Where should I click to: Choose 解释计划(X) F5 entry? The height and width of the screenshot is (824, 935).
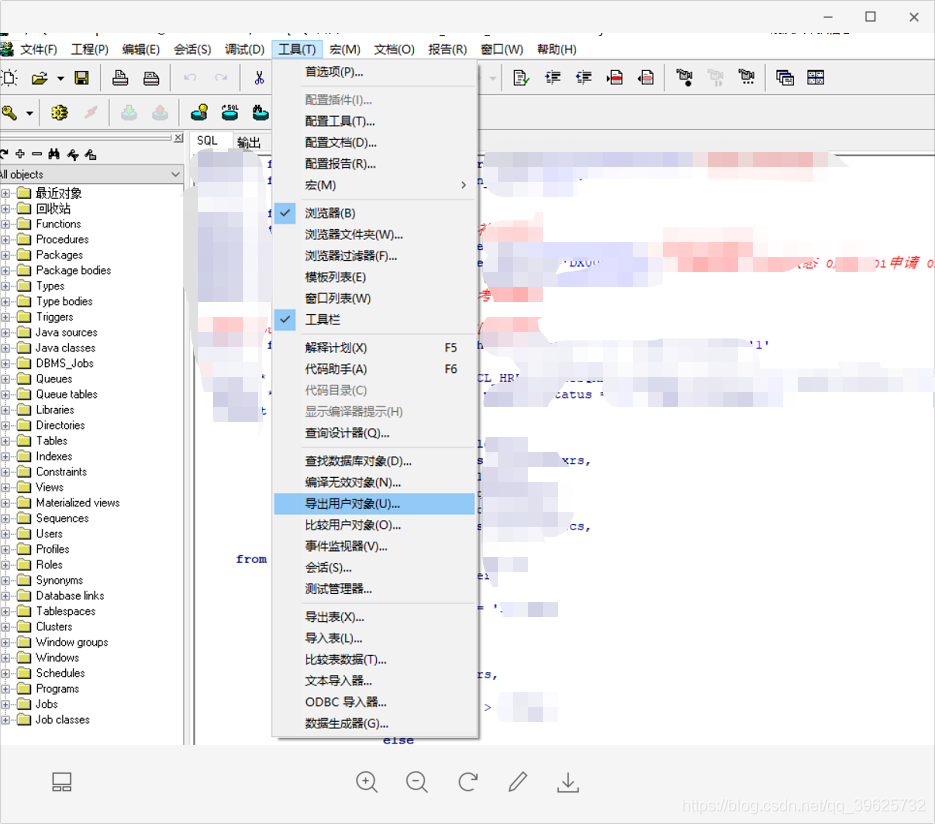click(x=374, y=348)
